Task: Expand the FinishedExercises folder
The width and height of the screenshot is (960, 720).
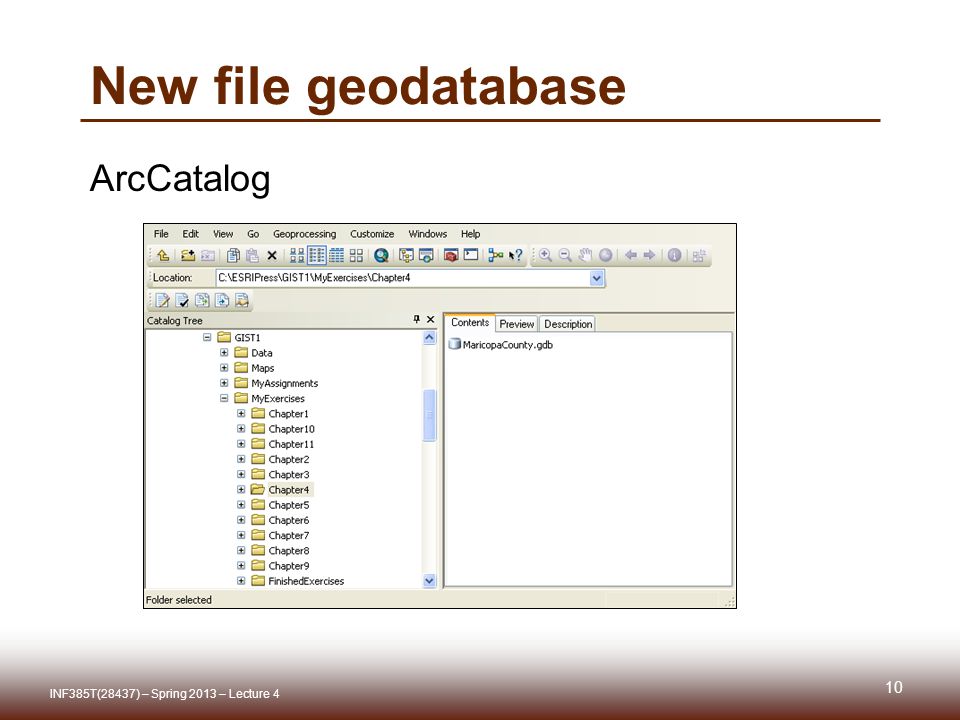Action: (x=241, y=581)
